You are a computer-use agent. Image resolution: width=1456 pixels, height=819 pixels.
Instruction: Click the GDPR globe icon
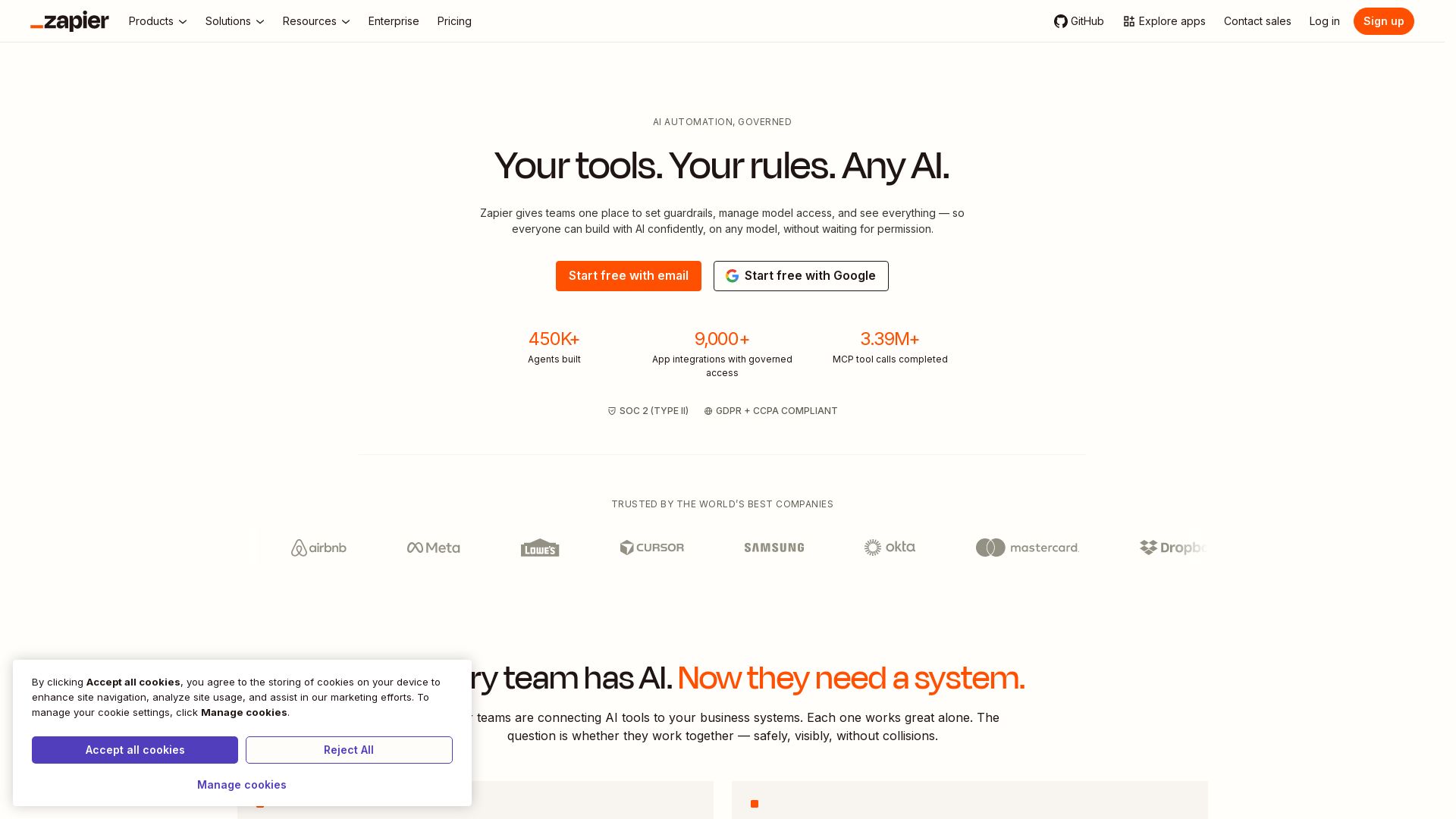(708, 411)
